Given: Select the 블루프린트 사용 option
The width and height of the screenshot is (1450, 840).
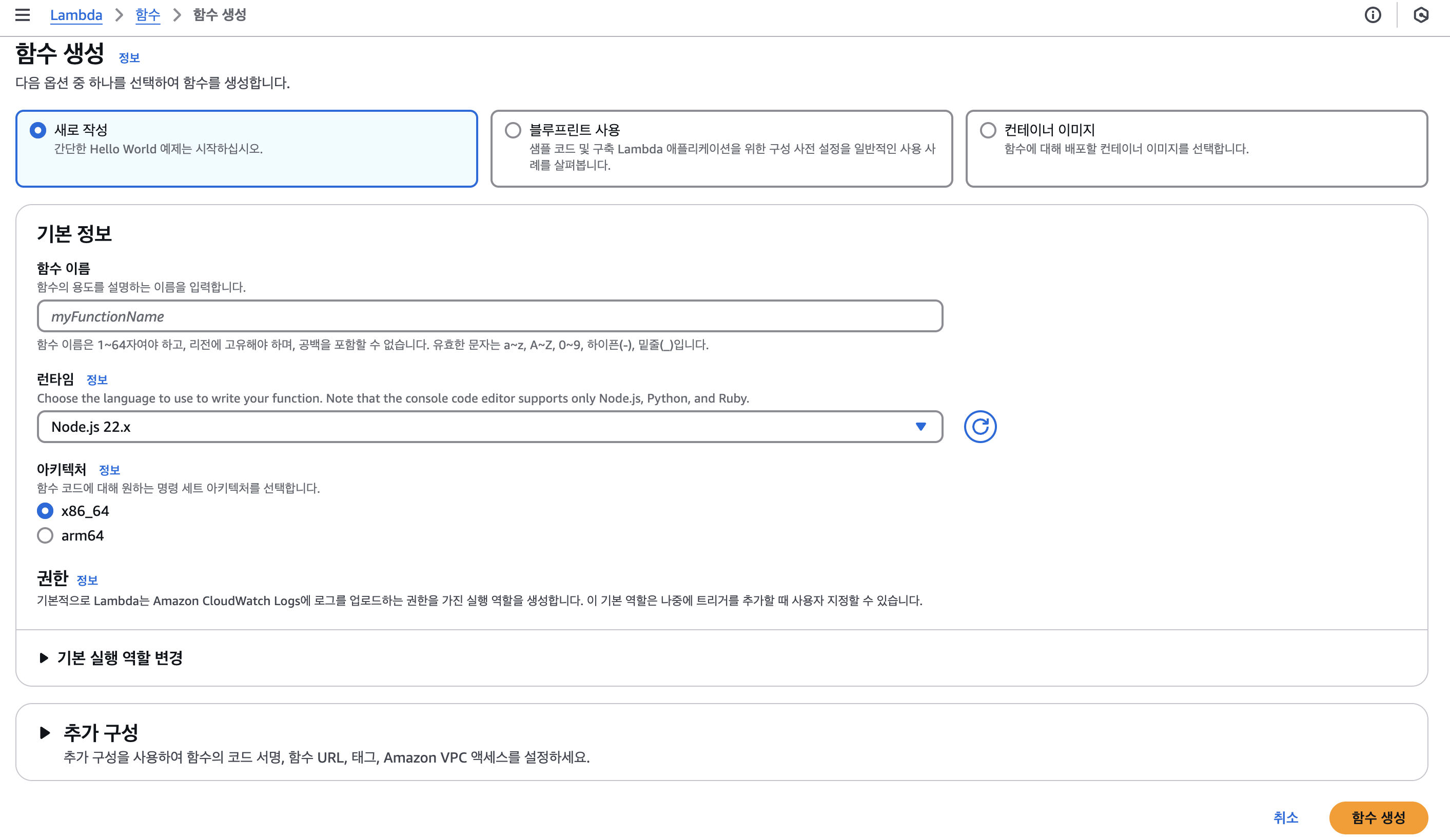Looking at the screenshot, I should coord(513,131).
